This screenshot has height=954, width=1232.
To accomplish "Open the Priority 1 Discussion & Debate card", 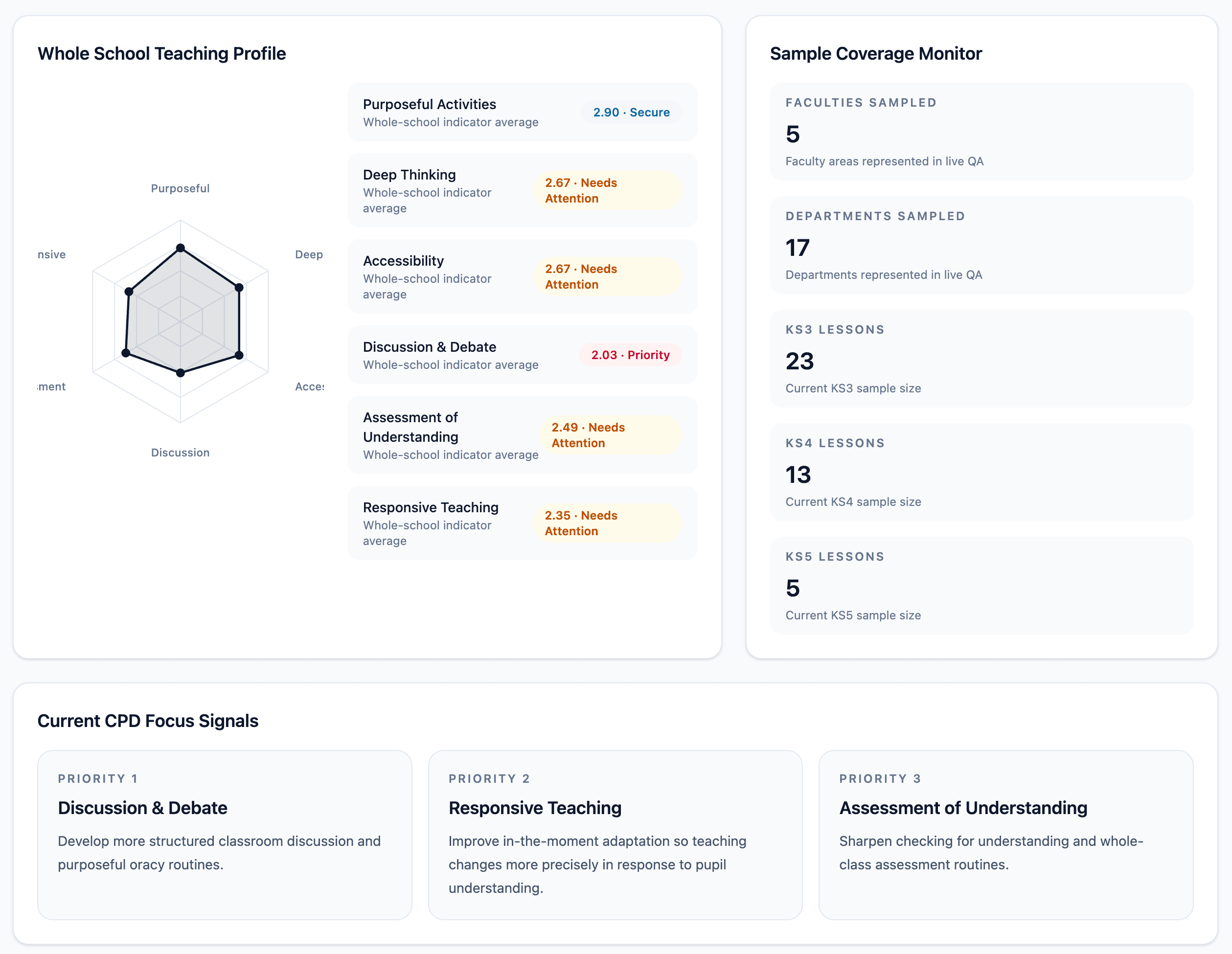I will (x=225, y=835).
